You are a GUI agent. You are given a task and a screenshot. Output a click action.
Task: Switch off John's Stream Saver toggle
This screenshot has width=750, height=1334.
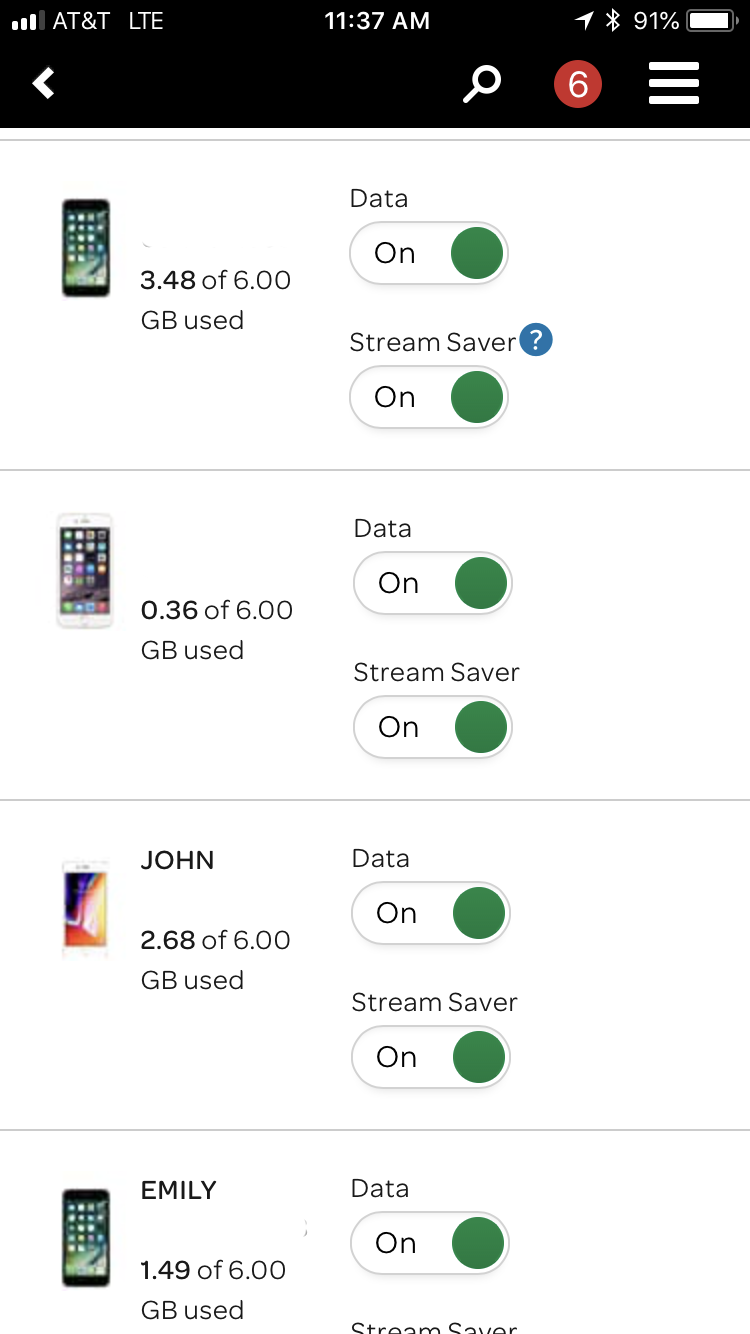tap(431, 1057)
